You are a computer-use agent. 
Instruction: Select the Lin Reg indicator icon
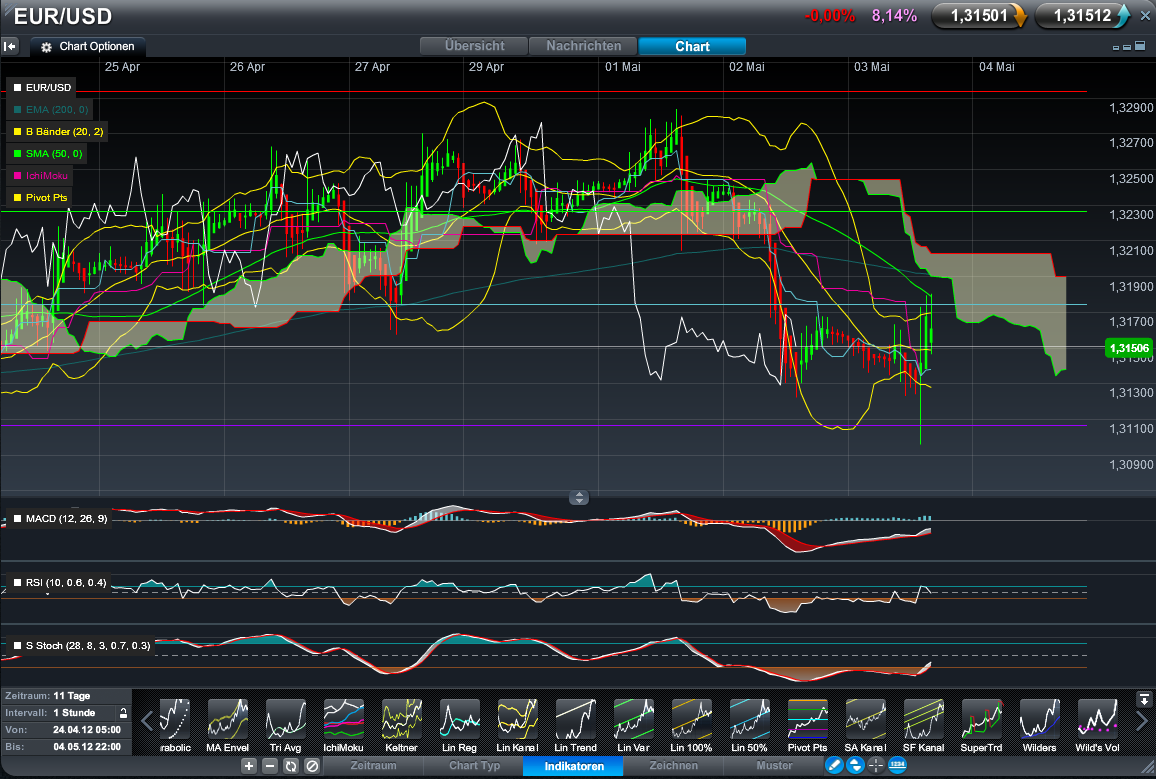(x=459, y=719)
